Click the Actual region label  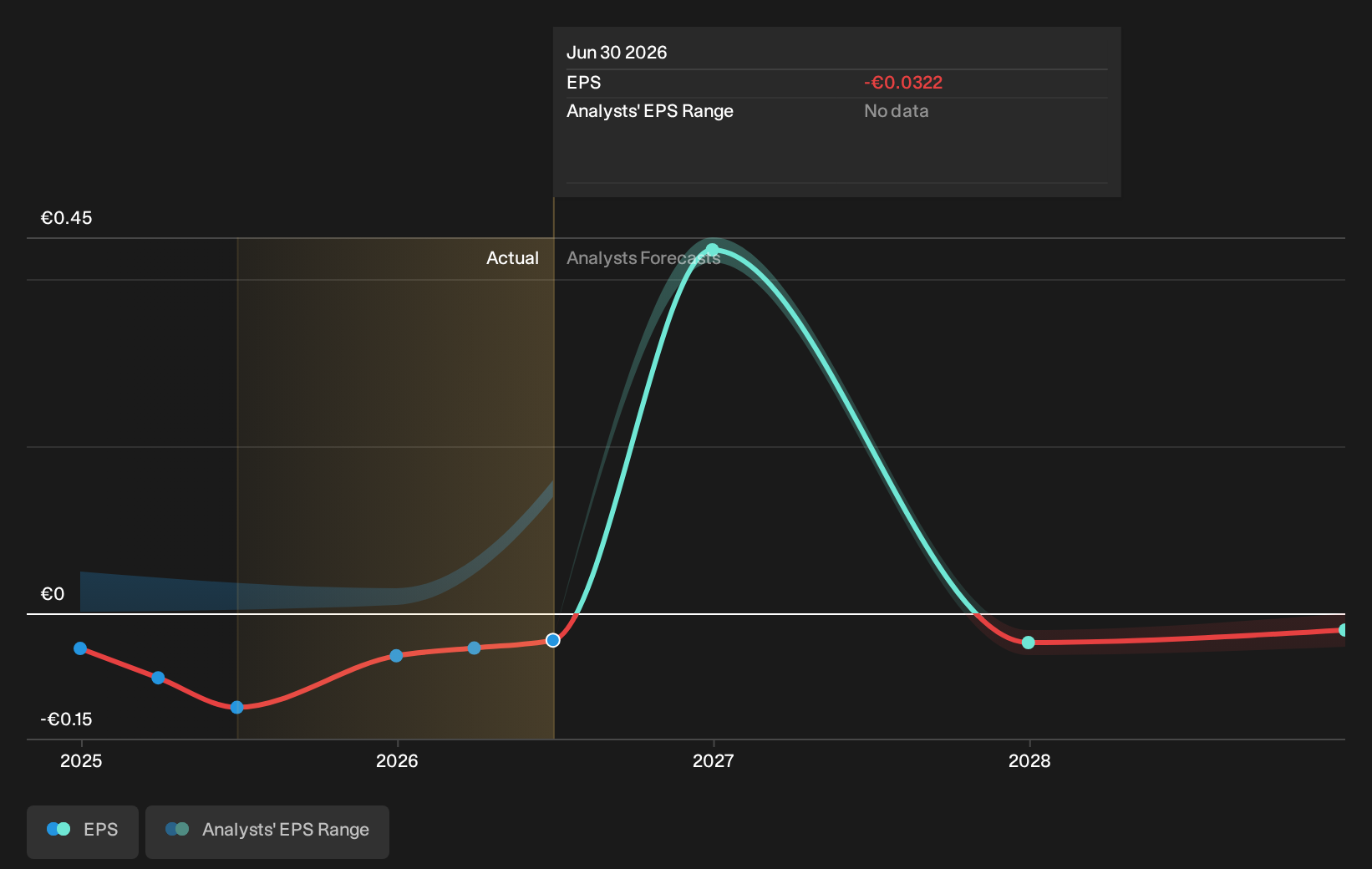point(512,258)
